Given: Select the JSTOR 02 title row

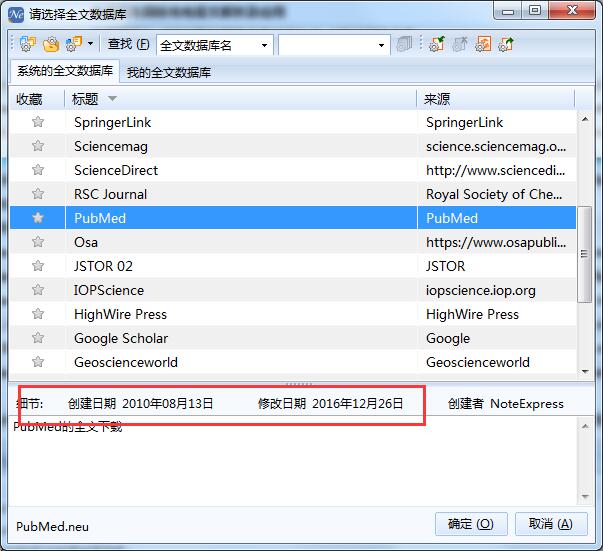Looking at the screenshot, I should click(x=241, y=266).
